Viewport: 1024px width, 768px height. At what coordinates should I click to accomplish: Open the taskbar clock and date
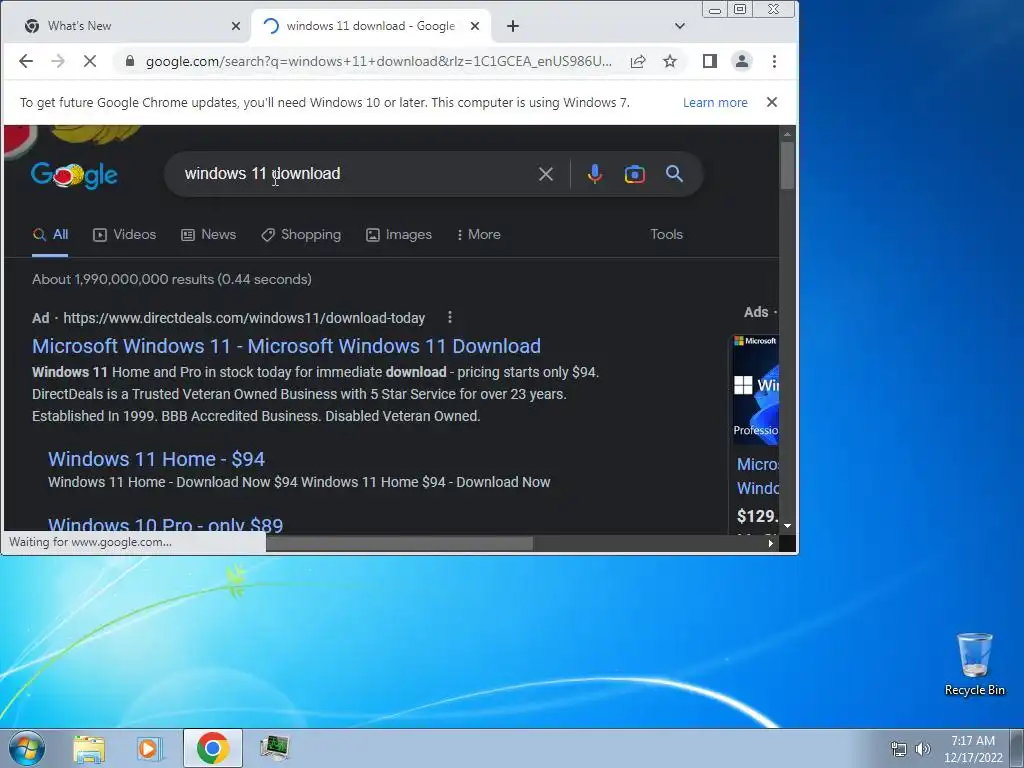click(x=973, y=749)
